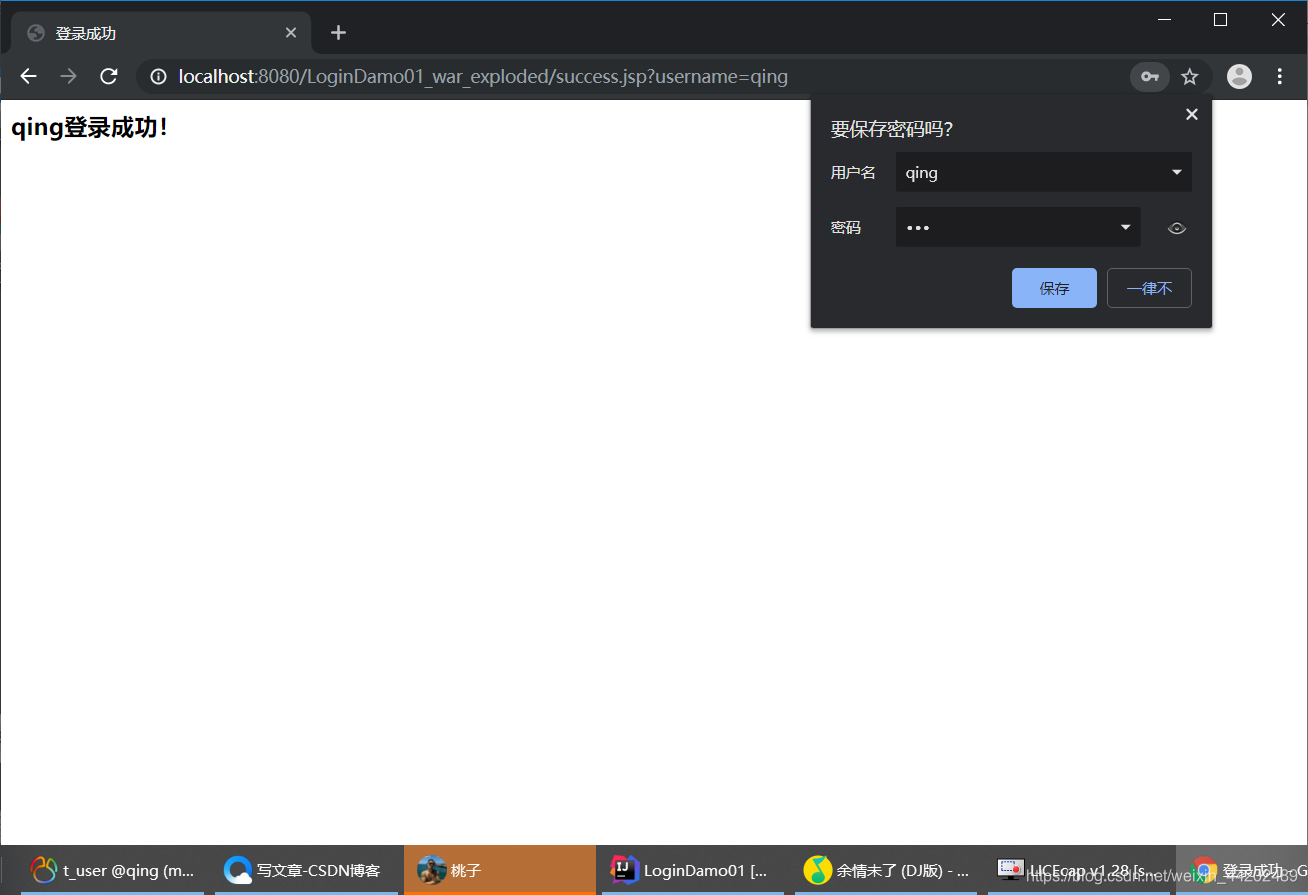
Task: Expand the username dropdown arrow
Action: pos(1177,172)
